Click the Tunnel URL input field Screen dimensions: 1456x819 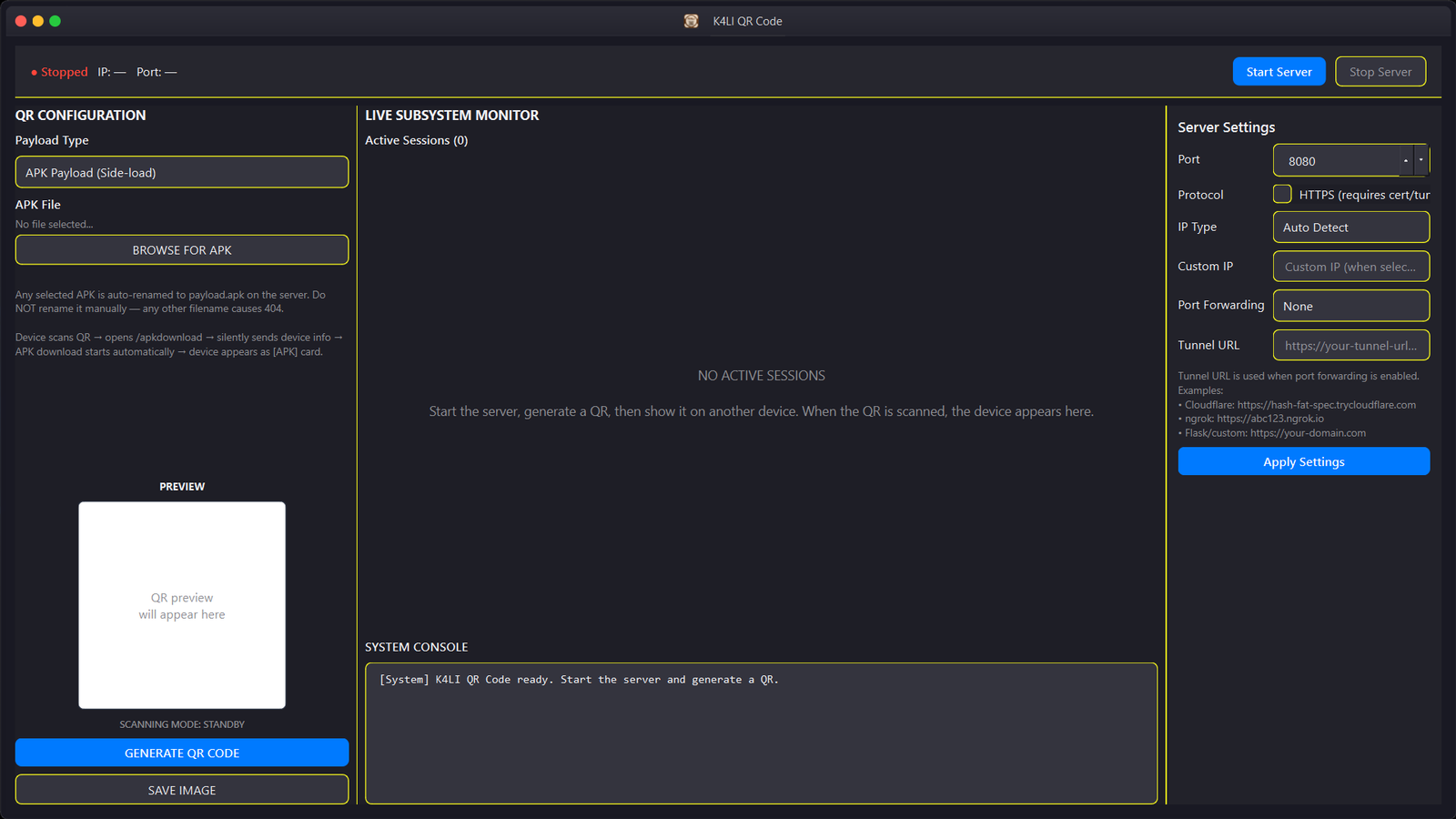[x=1351, y=346]
